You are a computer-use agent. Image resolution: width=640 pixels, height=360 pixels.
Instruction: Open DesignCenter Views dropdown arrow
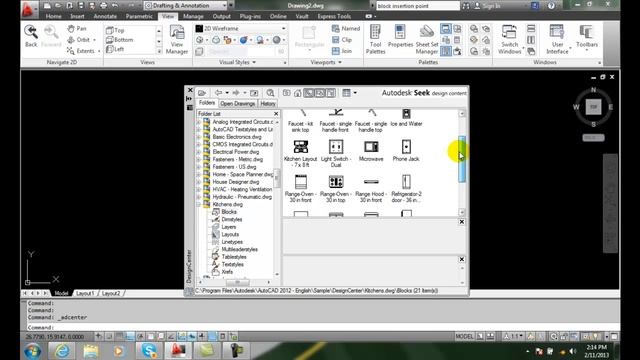[x=355, y=93]
